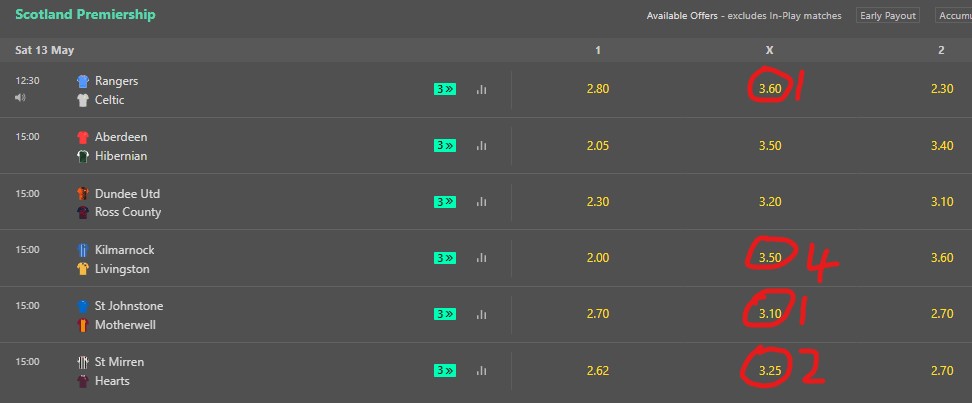Image resolution: width=972 pixels, height=403 pixels.
Task: Open stats icon for Aberdeen vs Hibernian
Action: point(481,146)
